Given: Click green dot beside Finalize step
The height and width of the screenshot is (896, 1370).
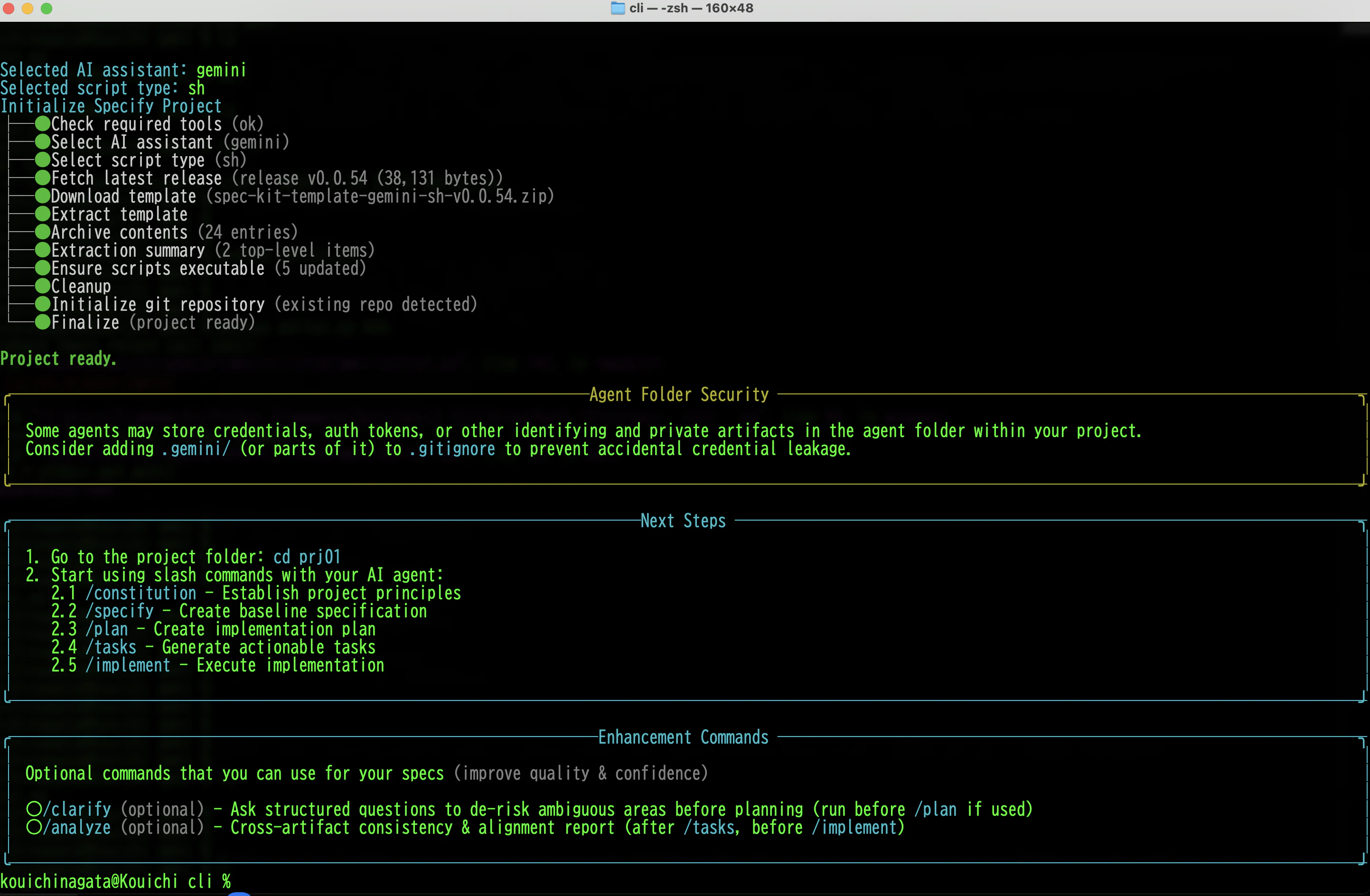Looking at the screenshot, I should point(43,322).
